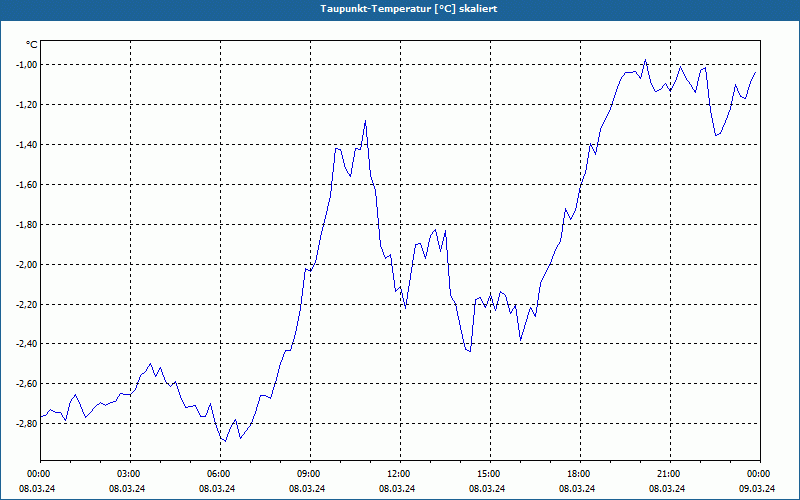Select the 08.03.24 date under 12:00
Screen dimensions: 800x500
tap(397, 488)
